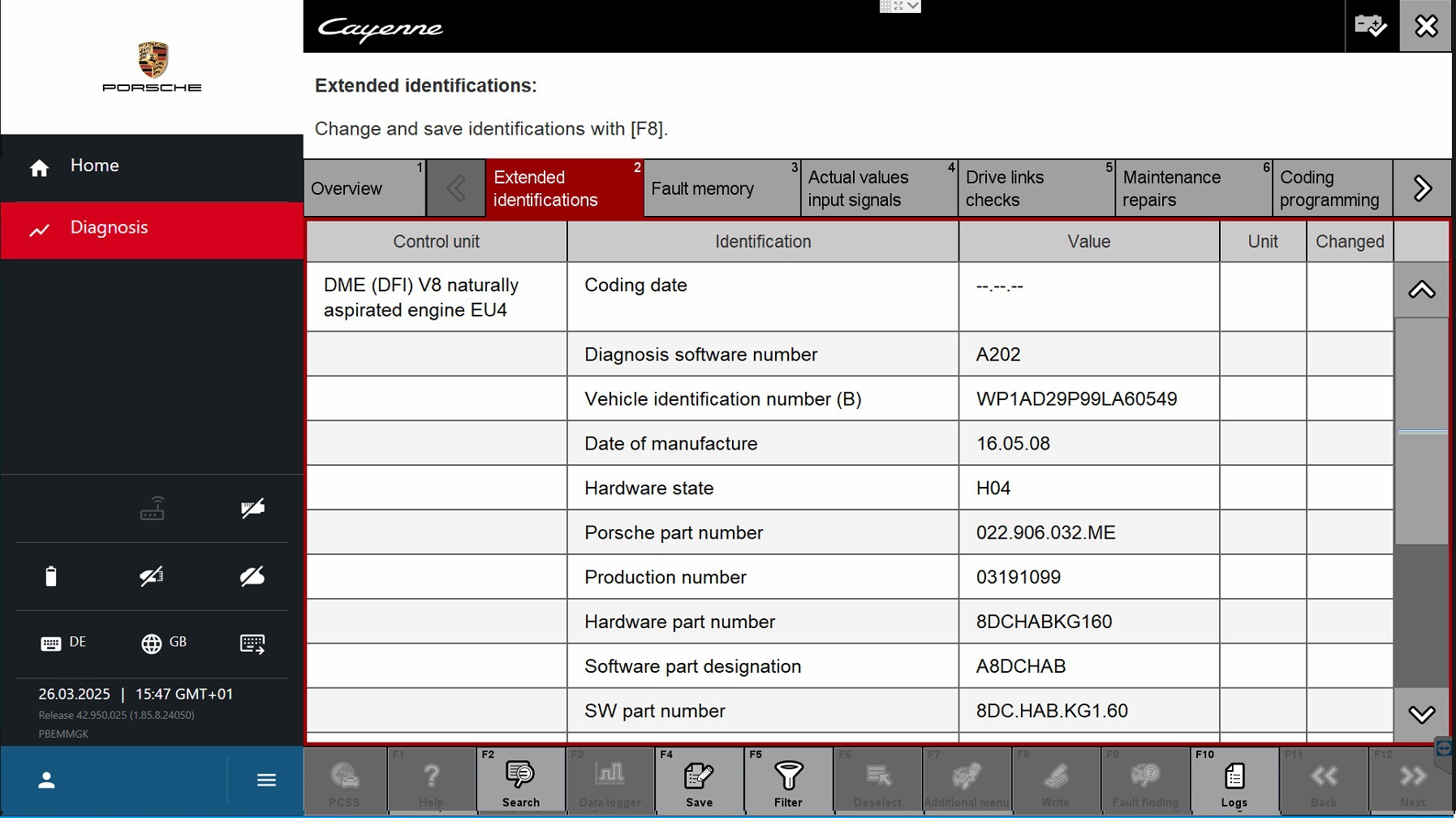Click the Porsche part number value 022.906.032.ME
Screen dimensions: 1456x818
[x=1045, y=533]
